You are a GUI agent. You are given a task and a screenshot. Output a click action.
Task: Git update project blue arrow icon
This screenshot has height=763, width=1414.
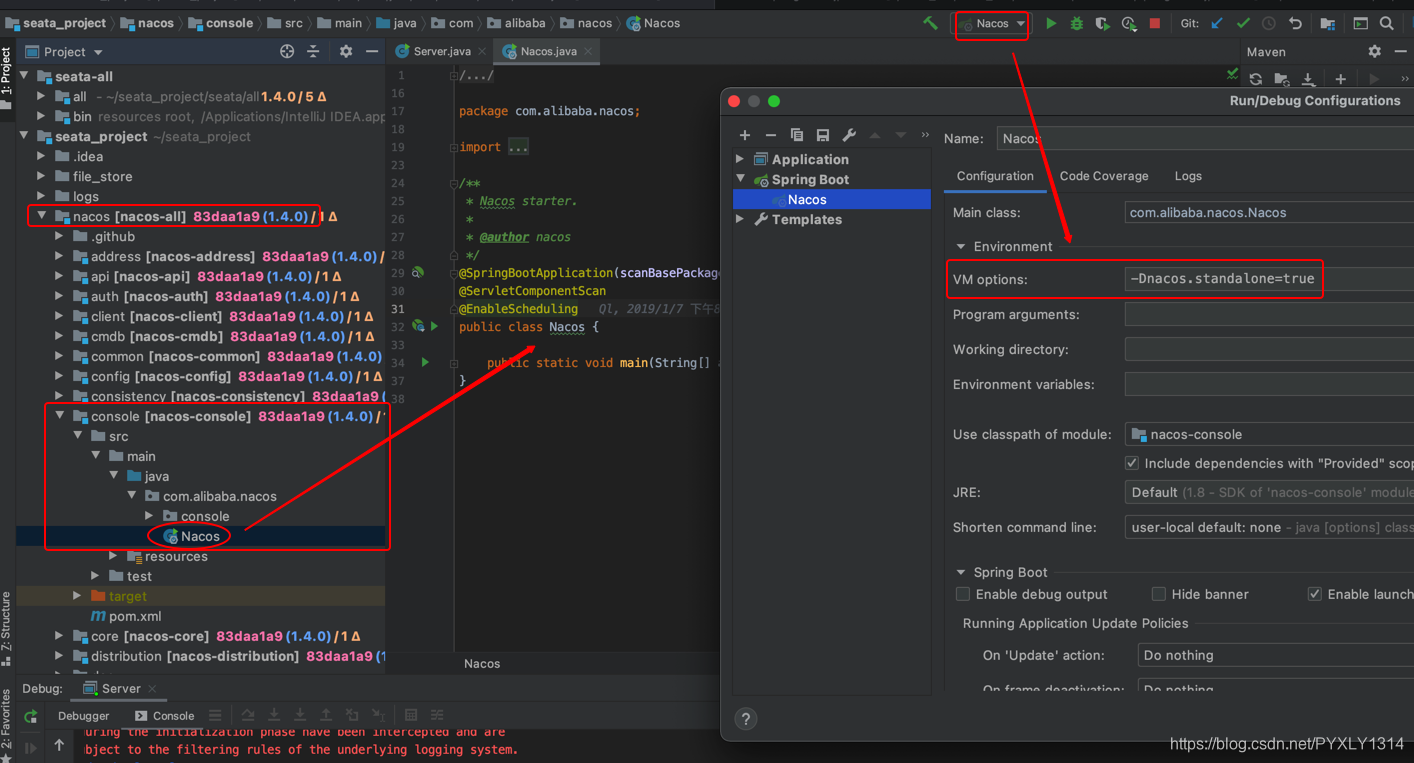1217,23
